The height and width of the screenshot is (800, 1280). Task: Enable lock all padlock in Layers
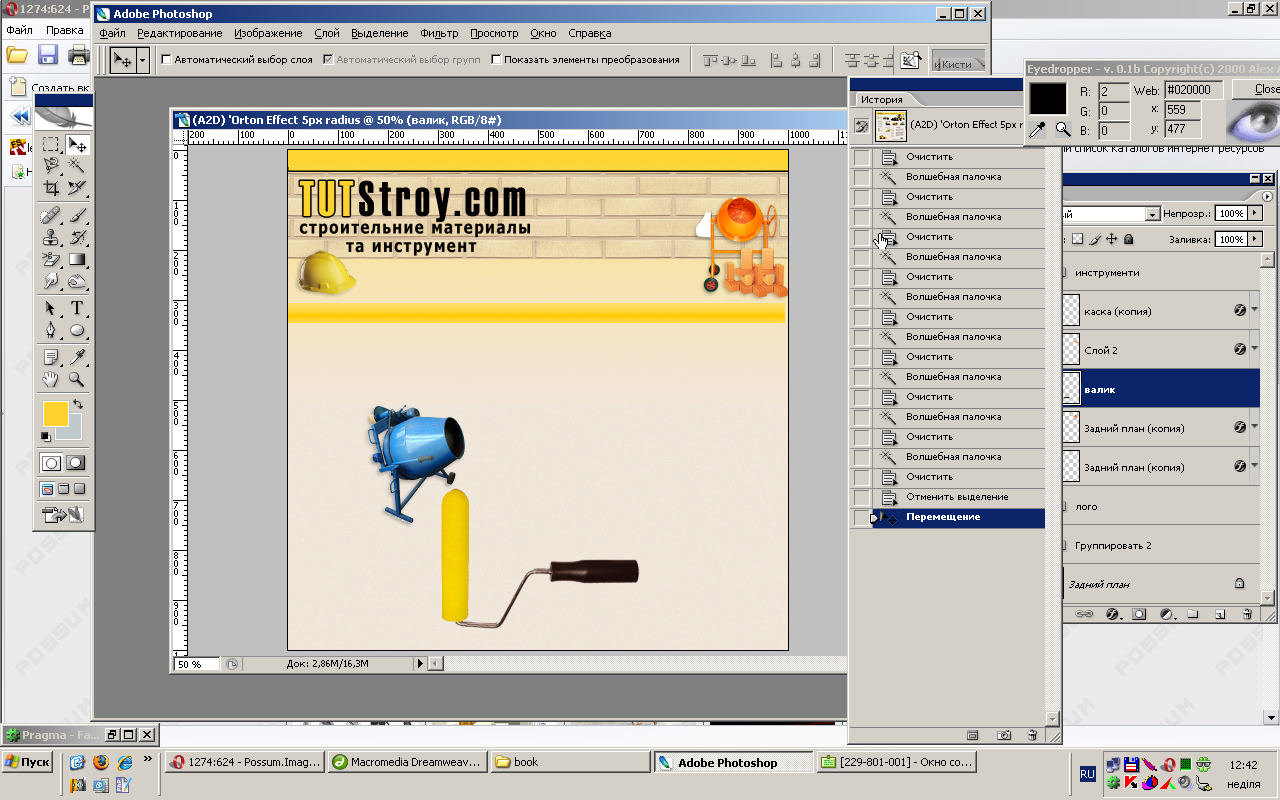pos(1129,239)
